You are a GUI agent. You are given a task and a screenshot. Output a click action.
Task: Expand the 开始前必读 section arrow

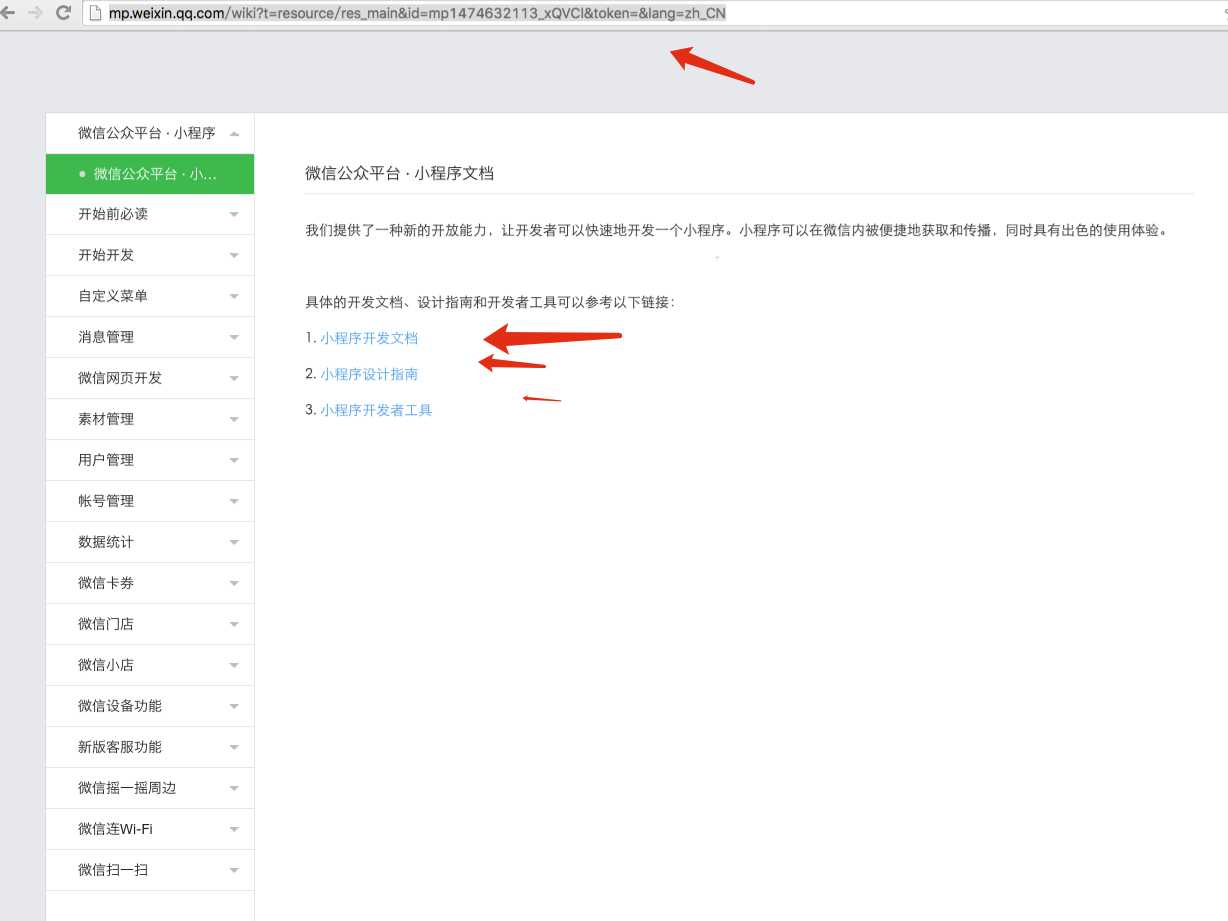tap(234, 214)
